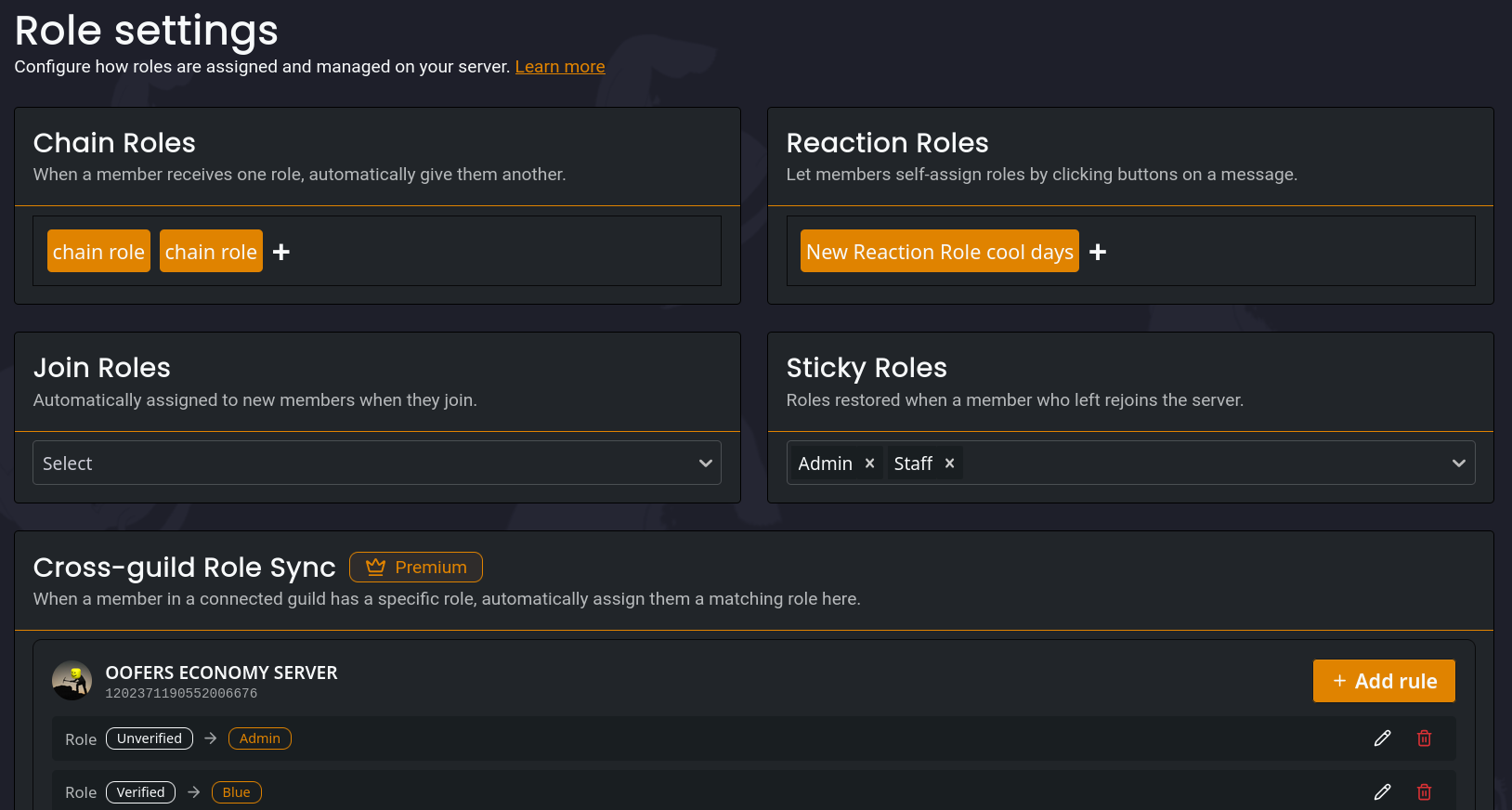
Task: Select the Unverified role tag
Action: tap(150, 738)
